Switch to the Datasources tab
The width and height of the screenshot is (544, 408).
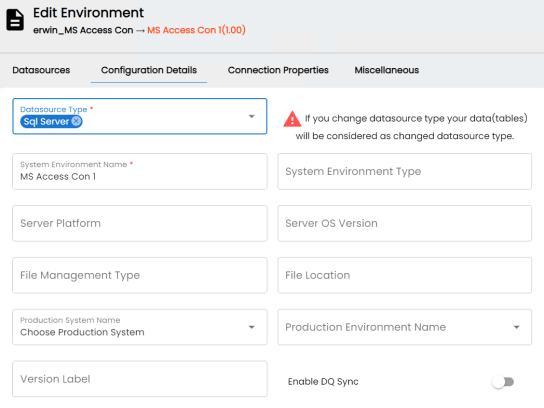point(41,70)
